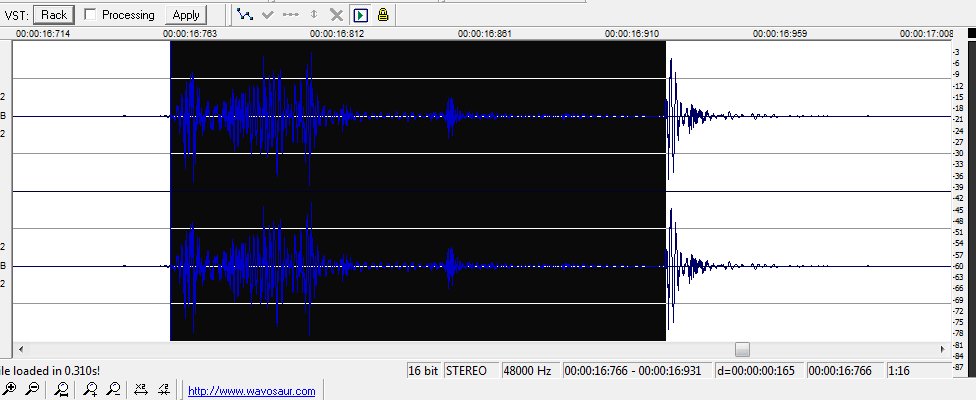
Task: Click the 00:00:16:959 ruler time mark
Action: [779, 34]
